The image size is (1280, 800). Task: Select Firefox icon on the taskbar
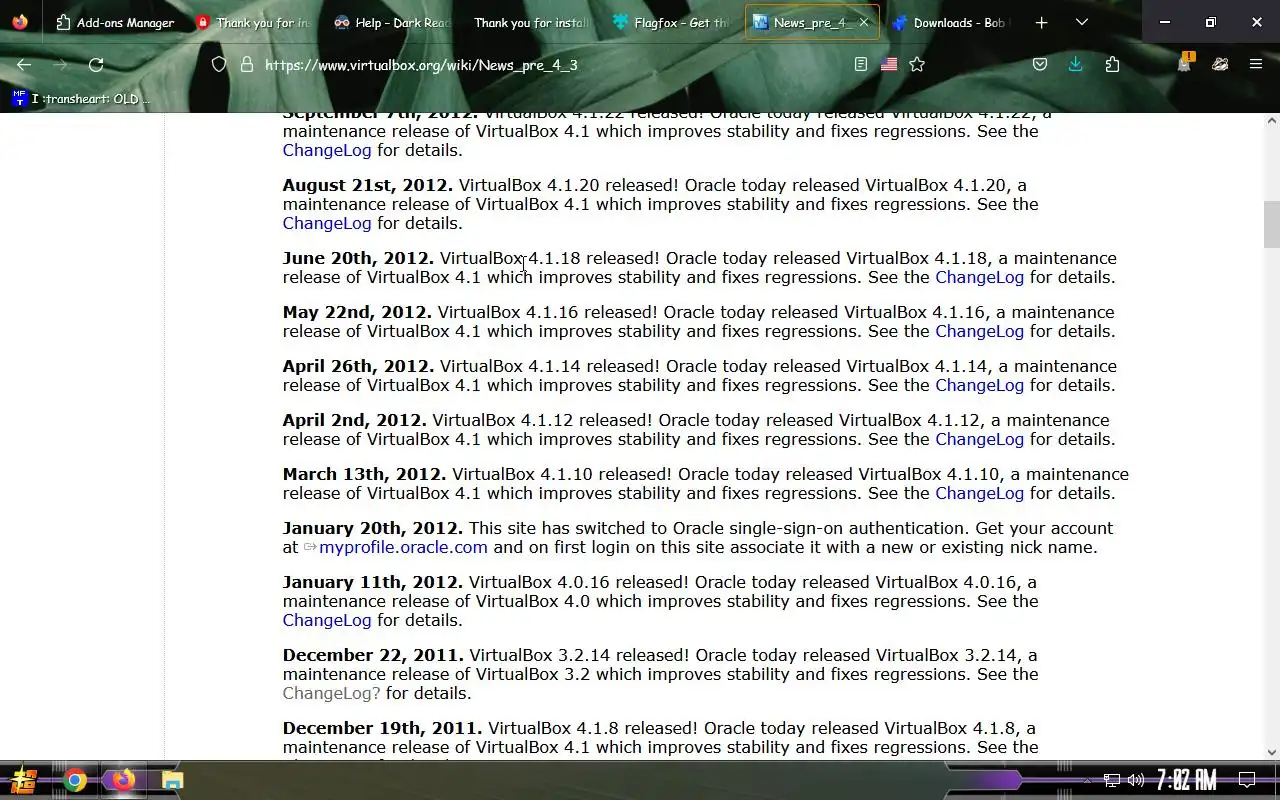[123, 780]
